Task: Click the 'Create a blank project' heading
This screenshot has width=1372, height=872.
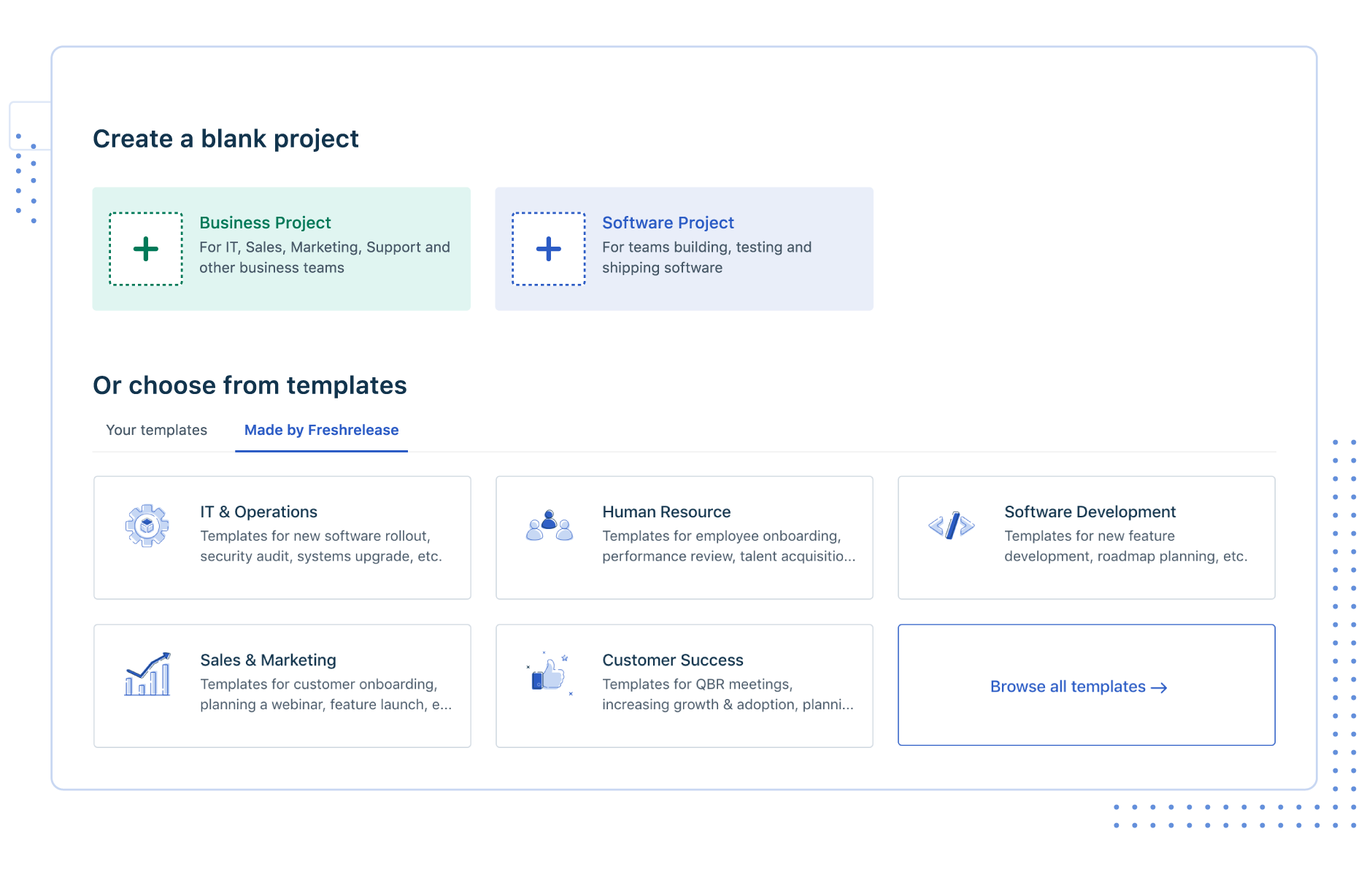Action: pos(226,139)
